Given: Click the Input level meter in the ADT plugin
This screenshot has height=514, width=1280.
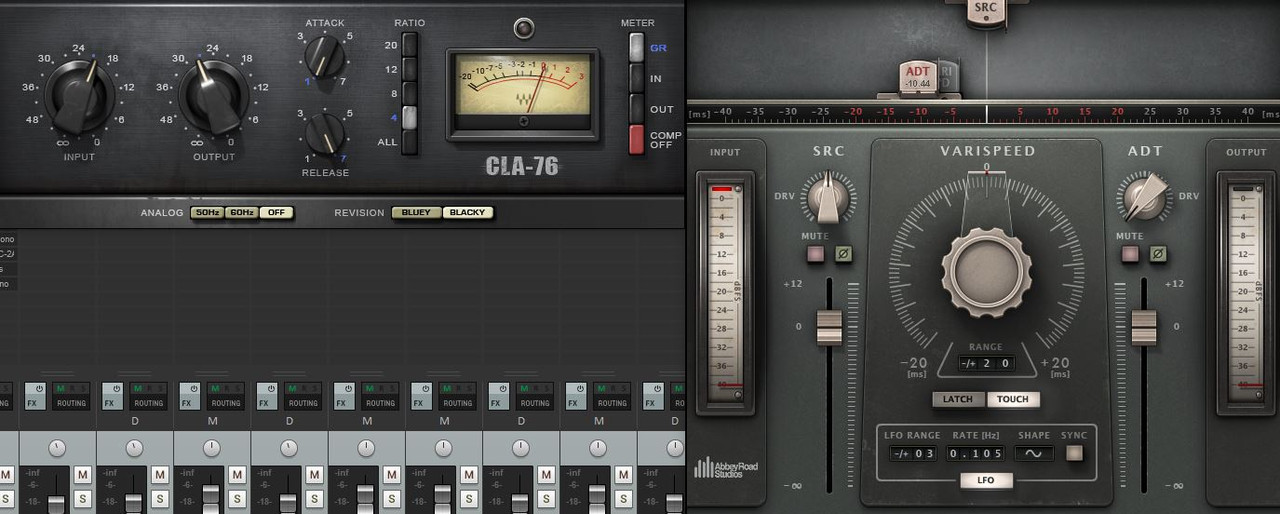Looking at the screenshot, I should (x=724, y=293).
